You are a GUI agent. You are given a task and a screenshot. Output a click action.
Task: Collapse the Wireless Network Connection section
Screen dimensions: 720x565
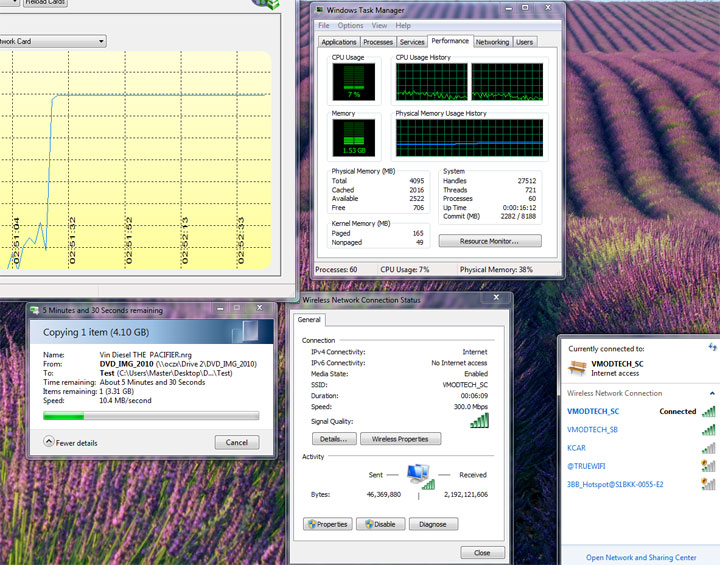(x=711, y=393)
